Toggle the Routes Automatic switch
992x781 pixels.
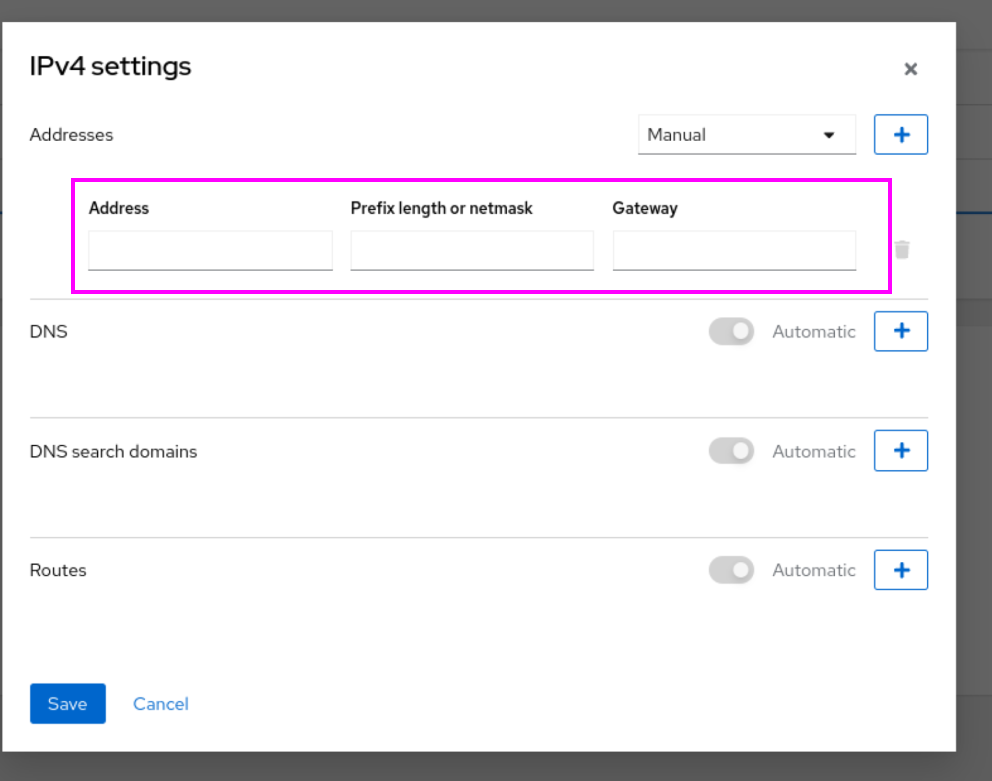pos(731,570)
